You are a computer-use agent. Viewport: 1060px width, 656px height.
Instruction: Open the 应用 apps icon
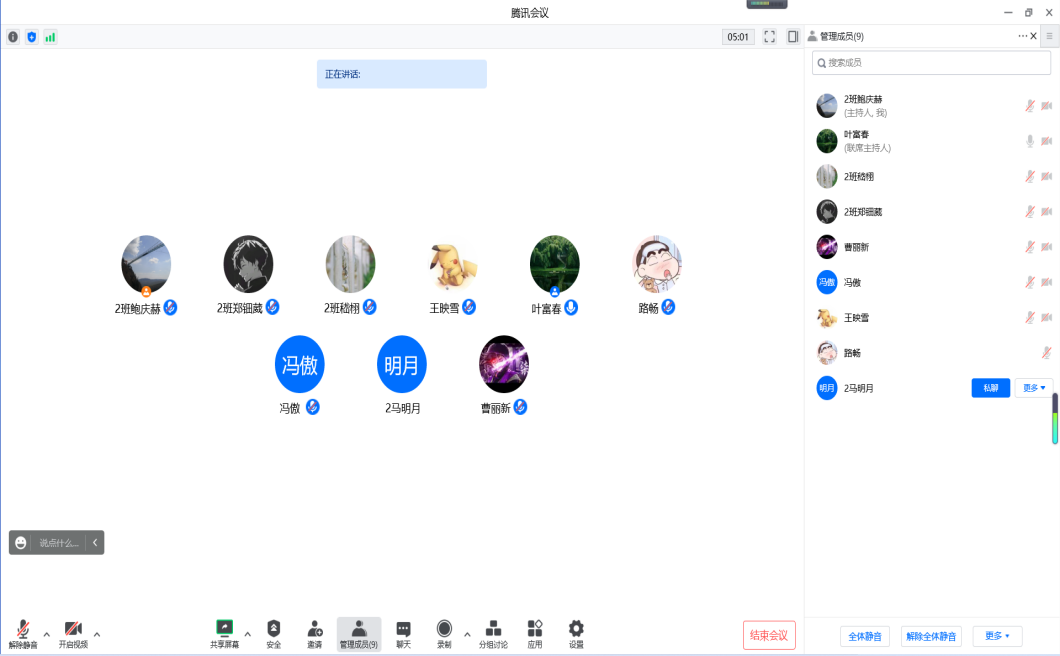(535, 629)
